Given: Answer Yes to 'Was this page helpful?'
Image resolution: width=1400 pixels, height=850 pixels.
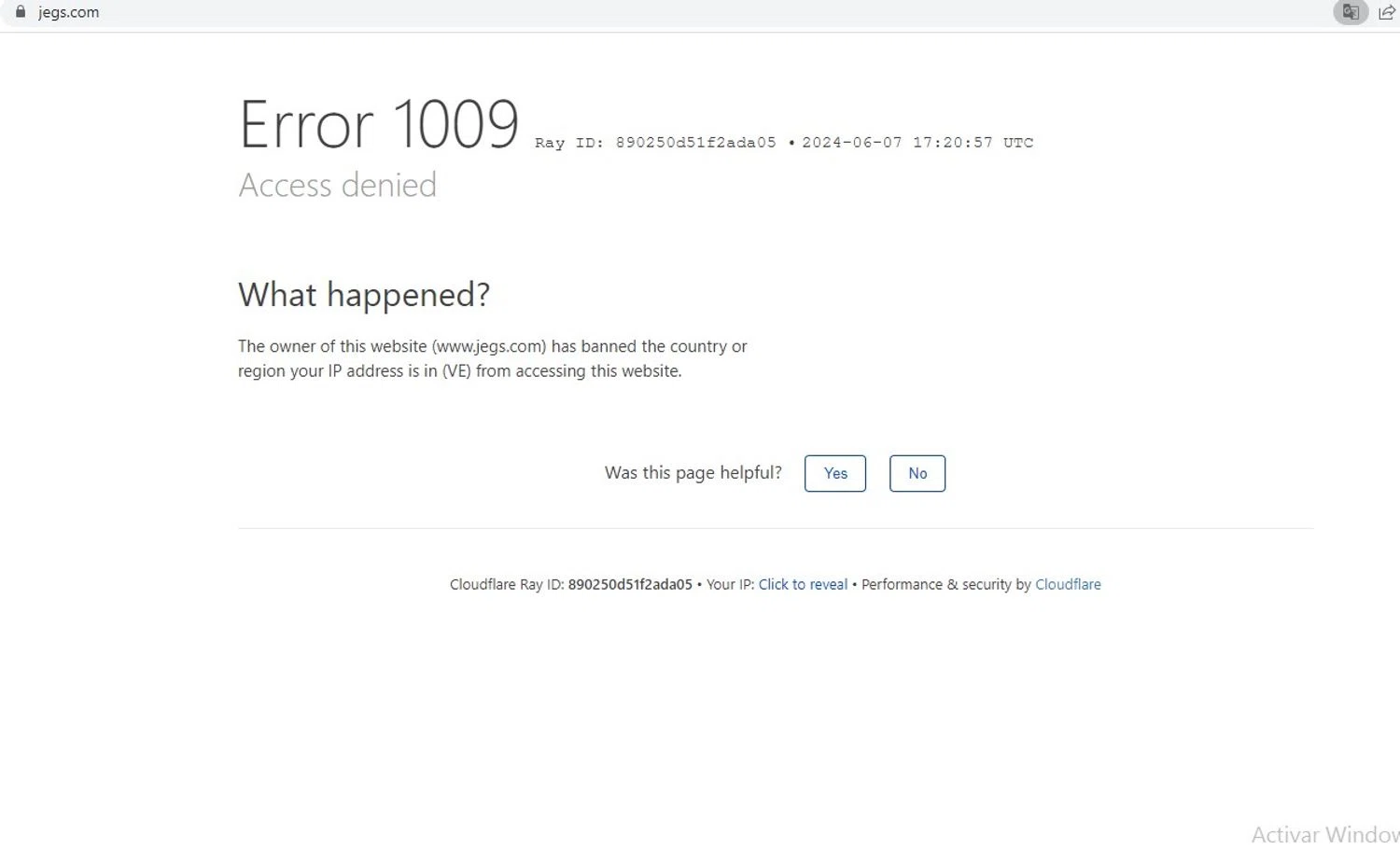Looking at the screenshot, I should point(835,473).
